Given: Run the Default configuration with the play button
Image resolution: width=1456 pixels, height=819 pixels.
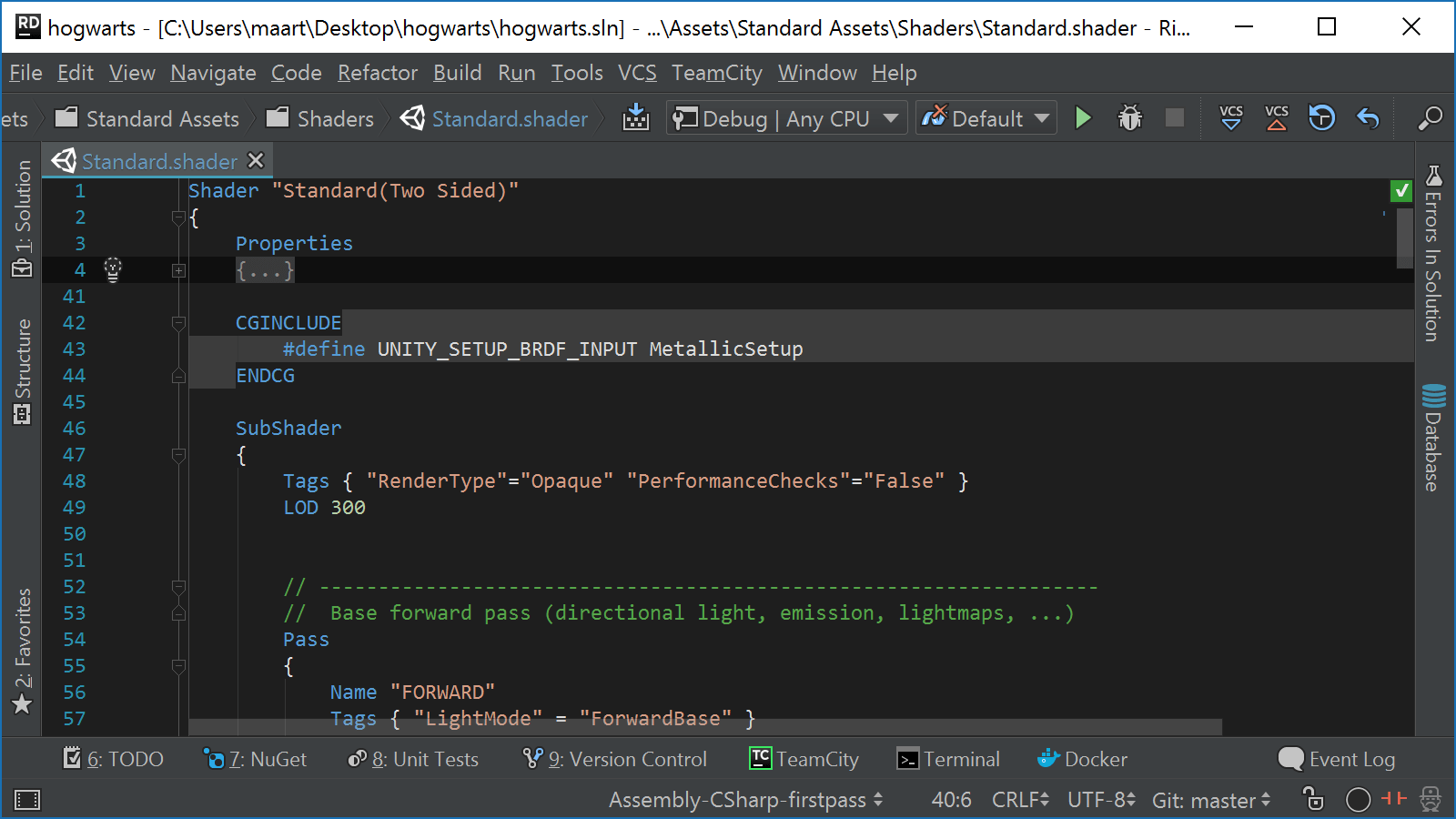Looking at the screenshot, I should tap(1083, 118).
